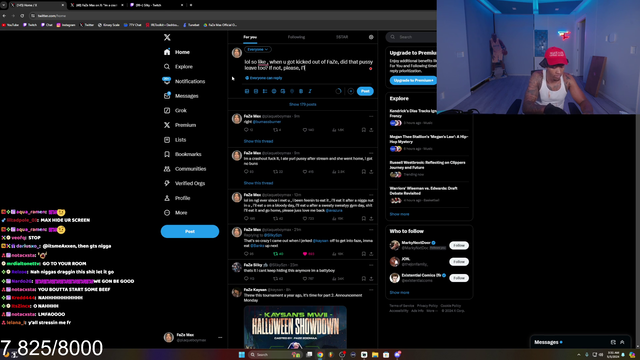Compose new message in Messages drawer
This screenshot has height=360, width=640.
click(613, 342)
